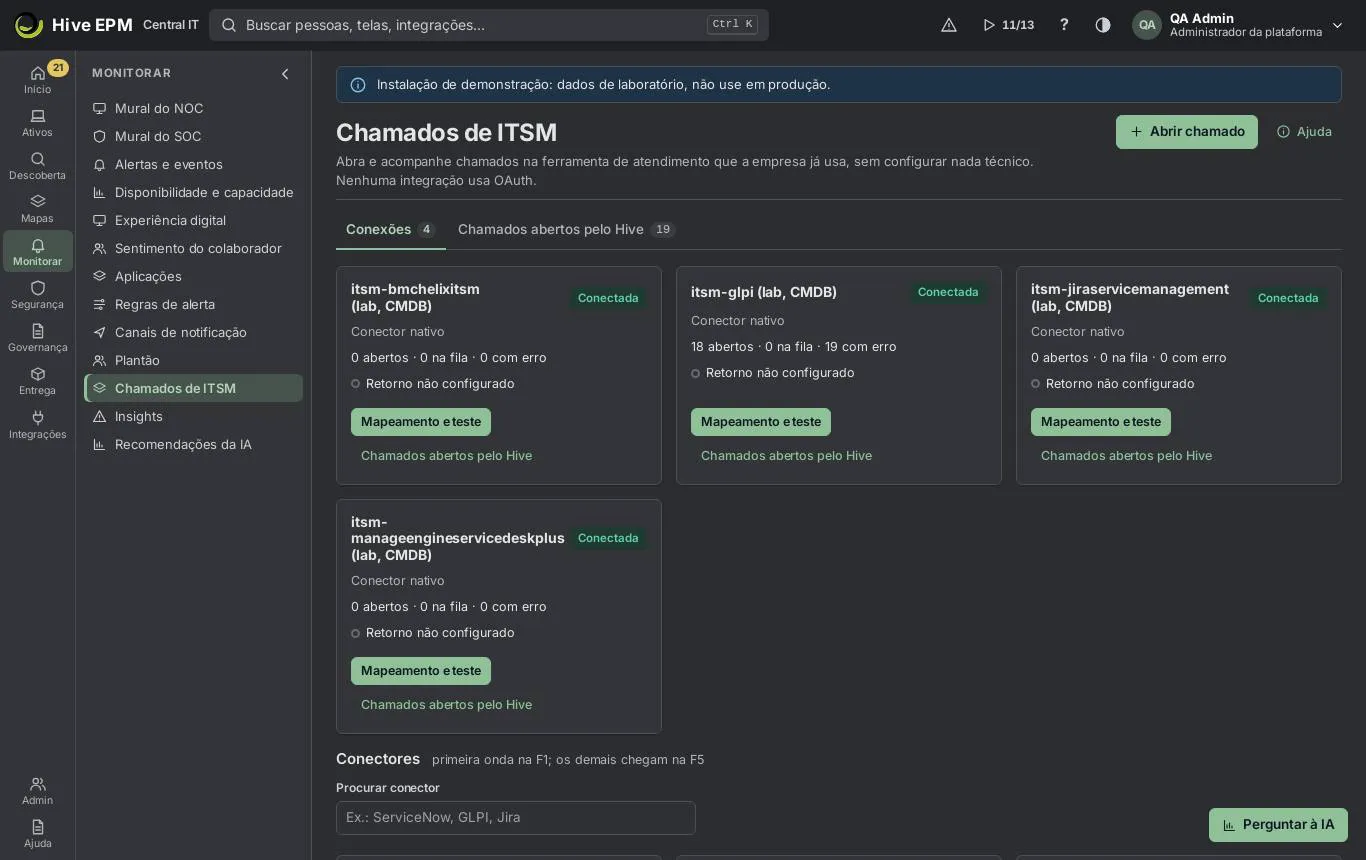1366x860 pixels.
Task: Open Governança in the left rail
Action: pos(37,338)
